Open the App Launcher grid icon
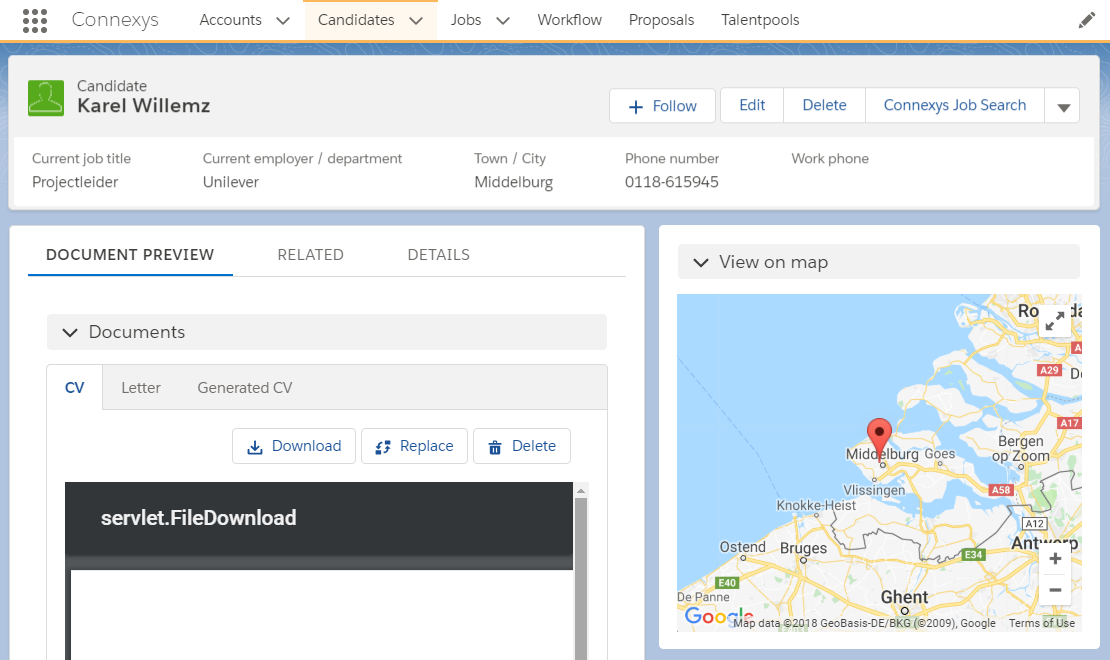The image size is (1110, 660). [x=35, y=21]
